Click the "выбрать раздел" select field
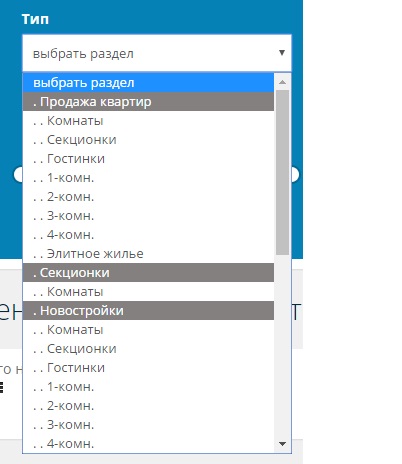Screen dimensions: 402x464 pos(157,53)
